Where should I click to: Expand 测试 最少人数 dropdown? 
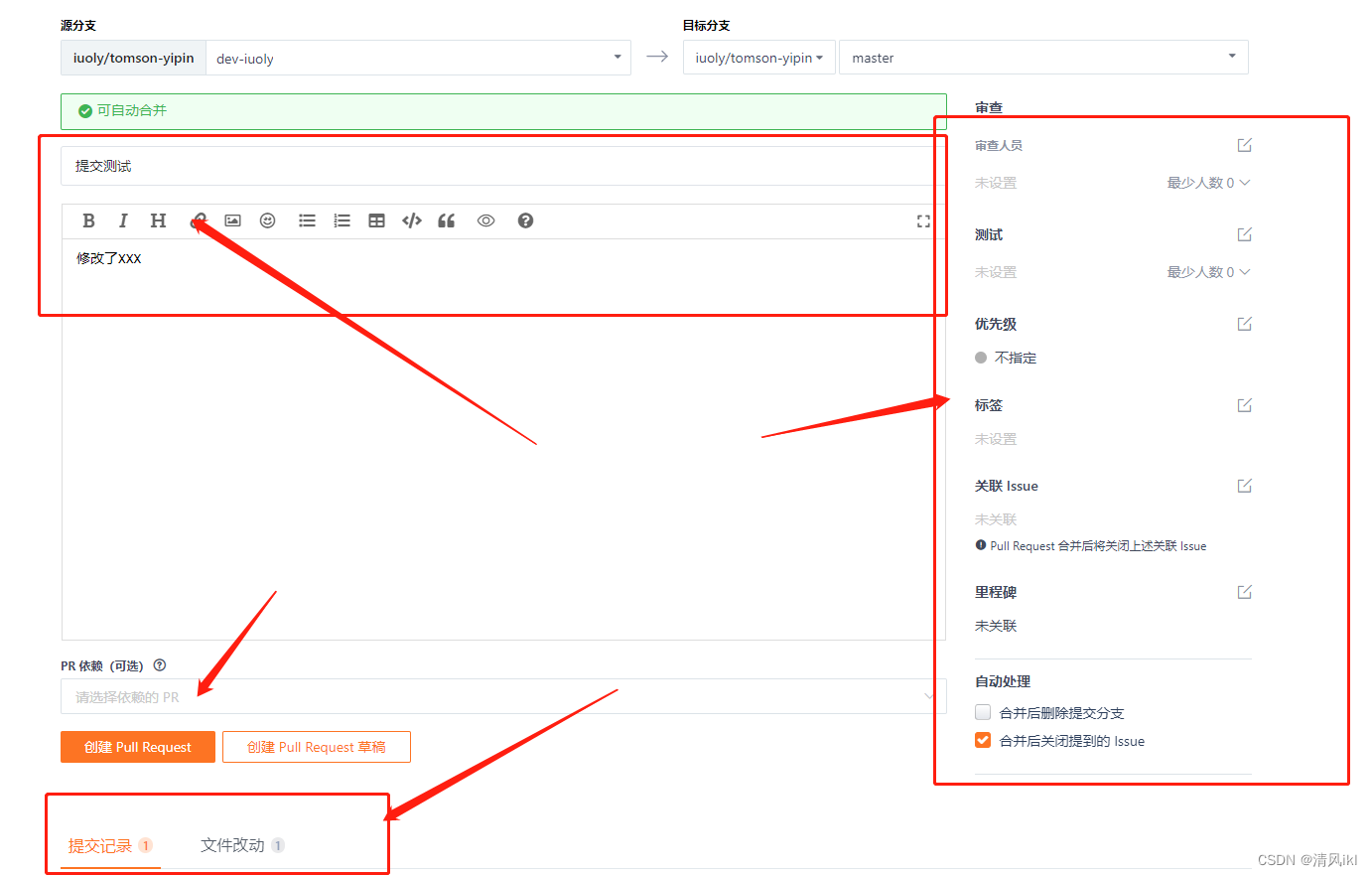tap(1208, 272)
